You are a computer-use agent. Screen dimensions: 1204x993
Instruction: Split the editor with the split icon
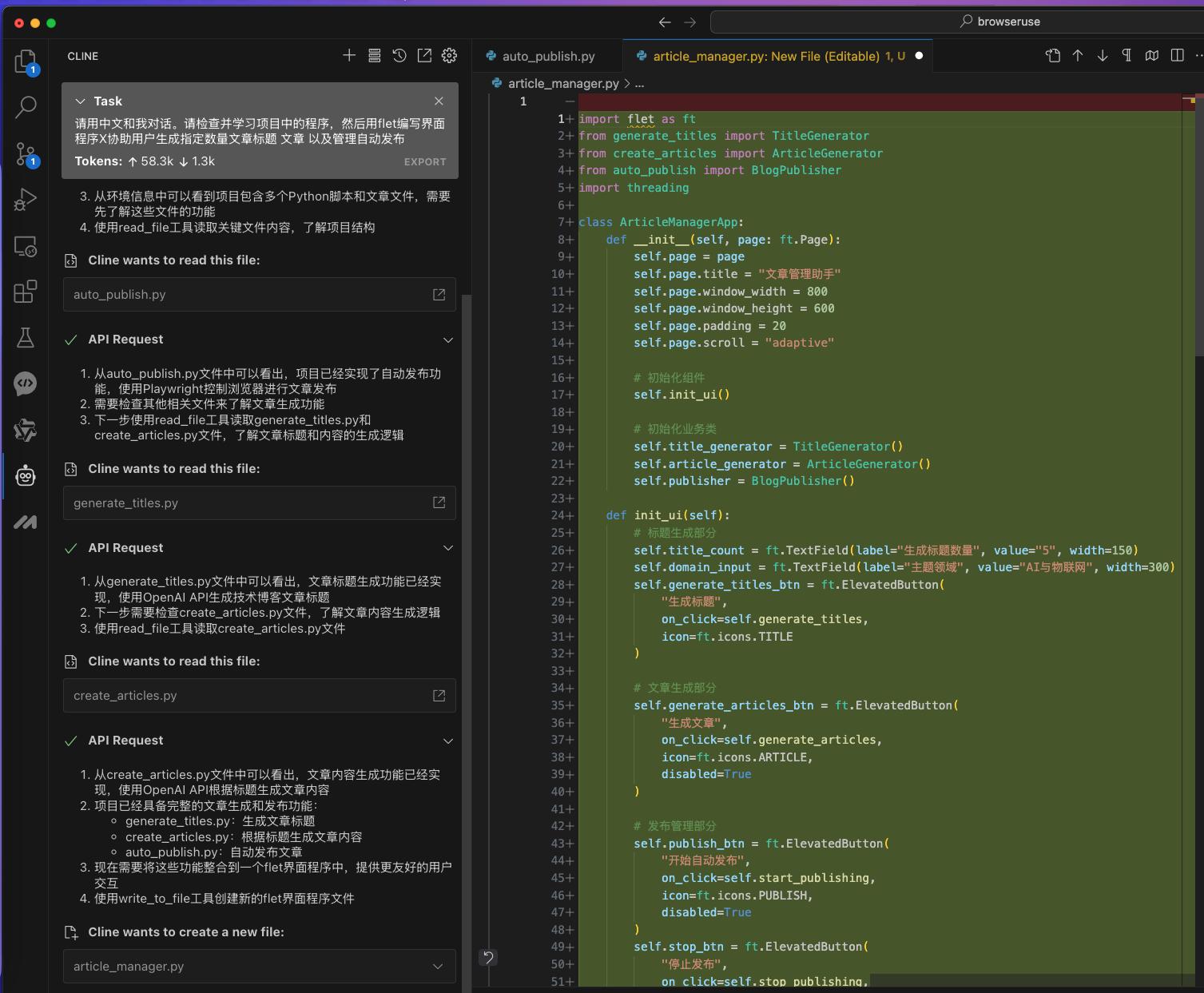tap(1177, 55)
